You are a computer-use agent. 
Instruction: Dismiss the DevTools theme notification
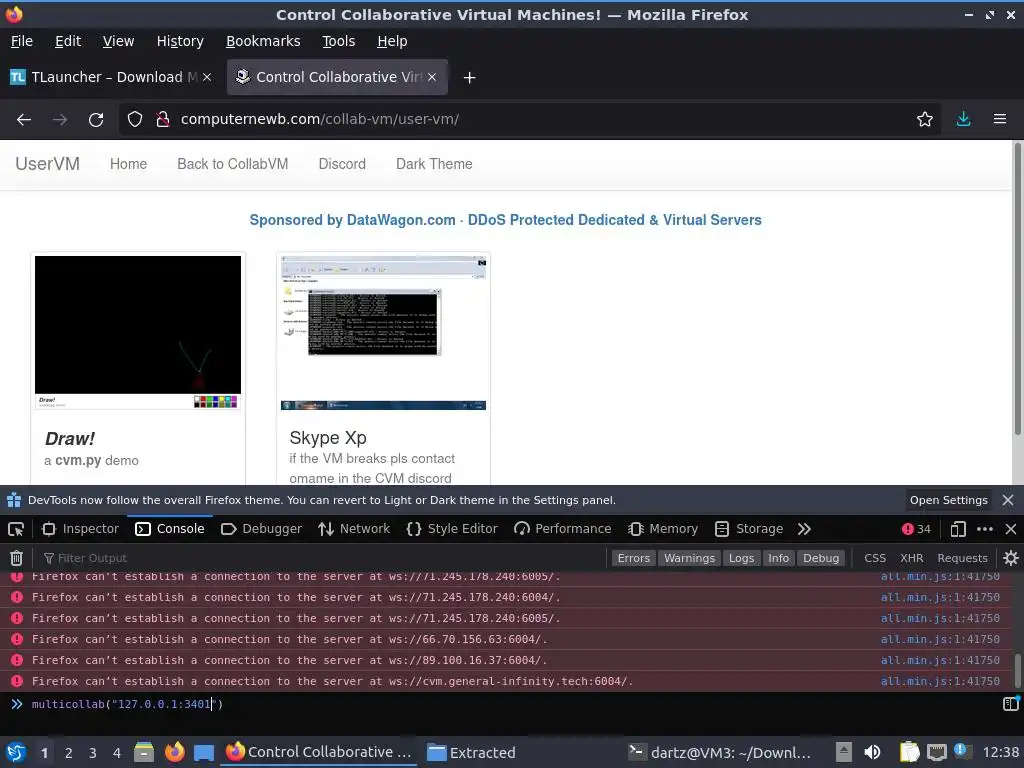click(x=1008, y=500)
